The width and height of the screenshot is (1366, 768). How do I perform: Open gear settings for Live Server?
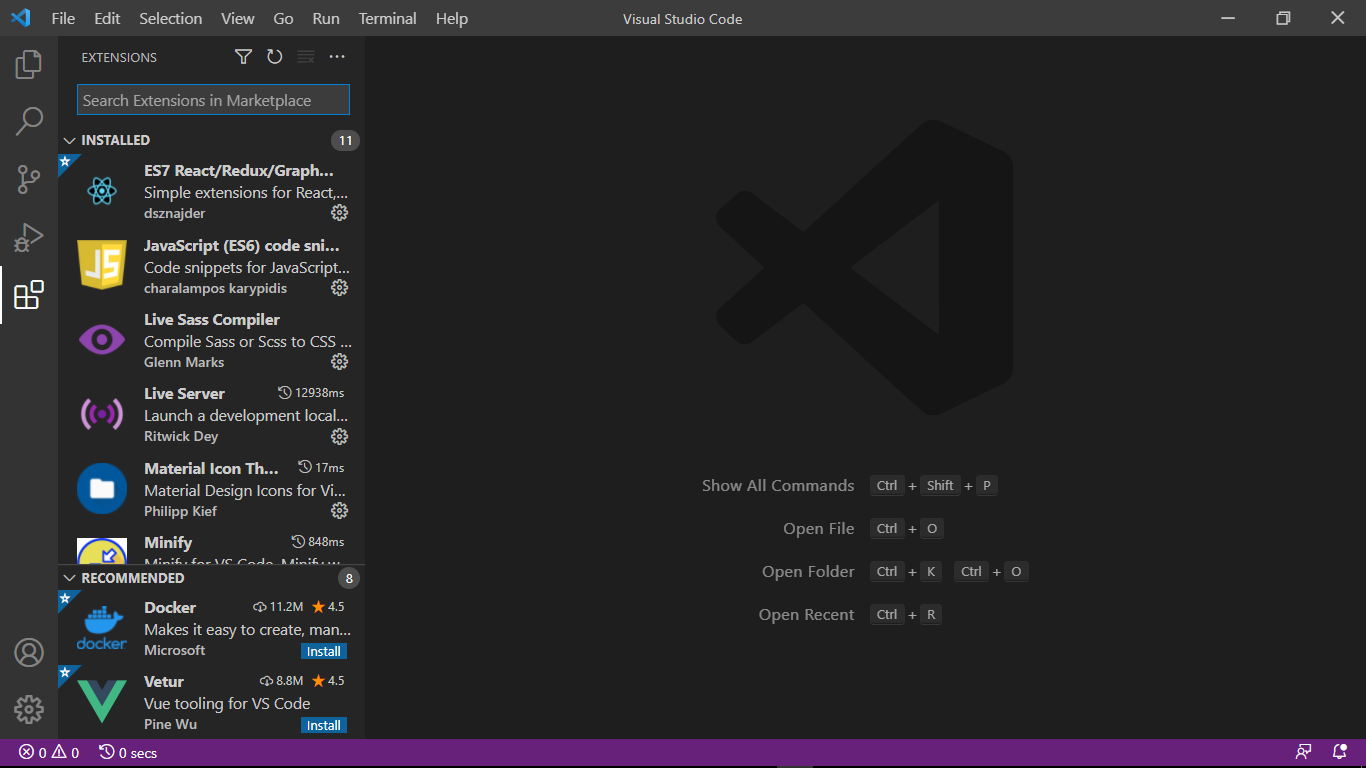coord(340,437)
